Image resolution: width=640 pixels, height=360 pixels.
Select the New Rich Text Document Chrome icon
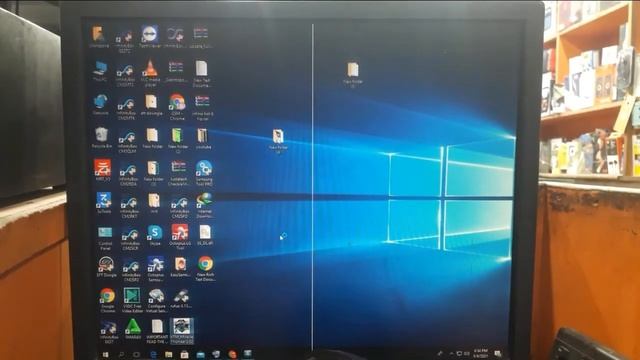(205, 268)
